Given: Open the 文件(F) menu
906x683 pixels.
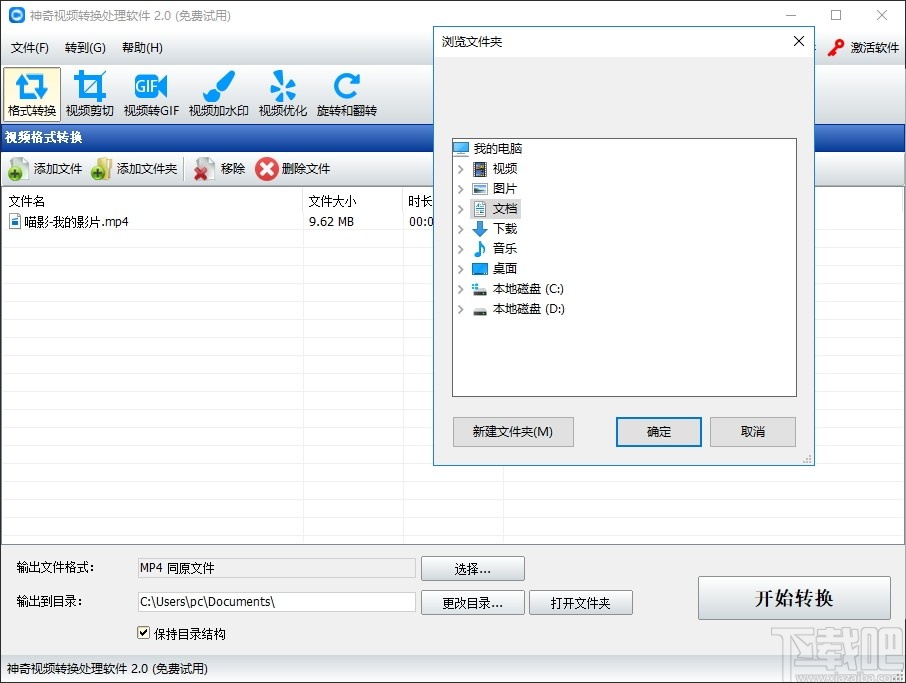Looking at the screenshot, I should [30, 47].
